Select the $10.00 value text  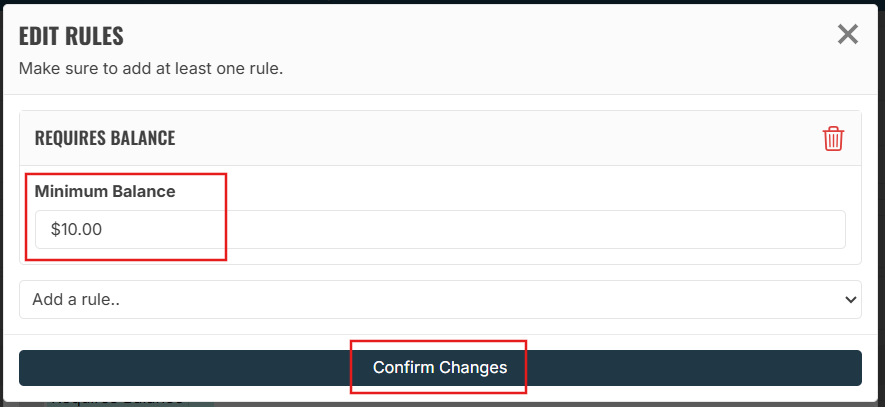tap(76, 229)
